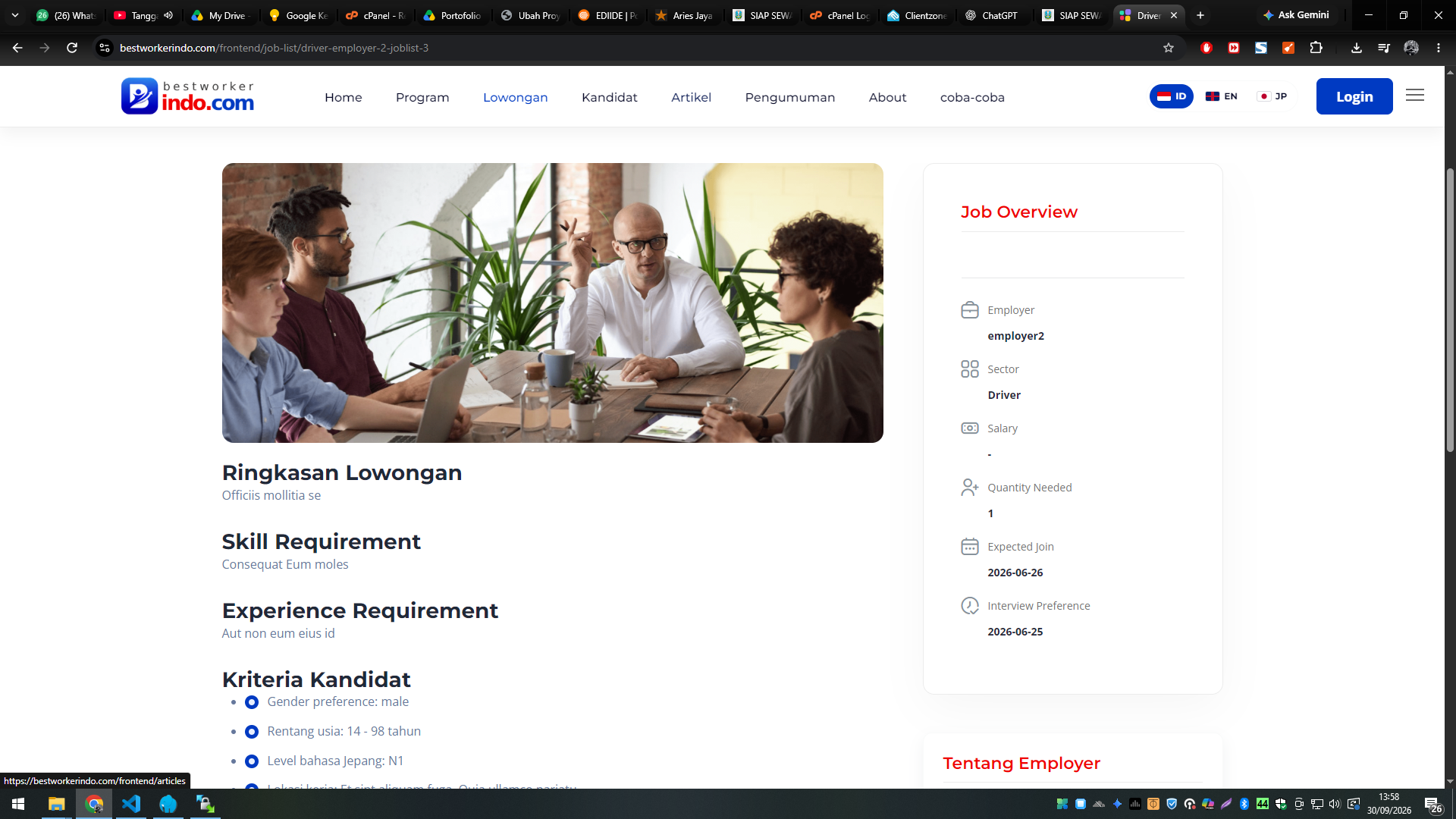The image size is (1456, 819).
Task: Switch language to EN English
Action: [1222, 96]
